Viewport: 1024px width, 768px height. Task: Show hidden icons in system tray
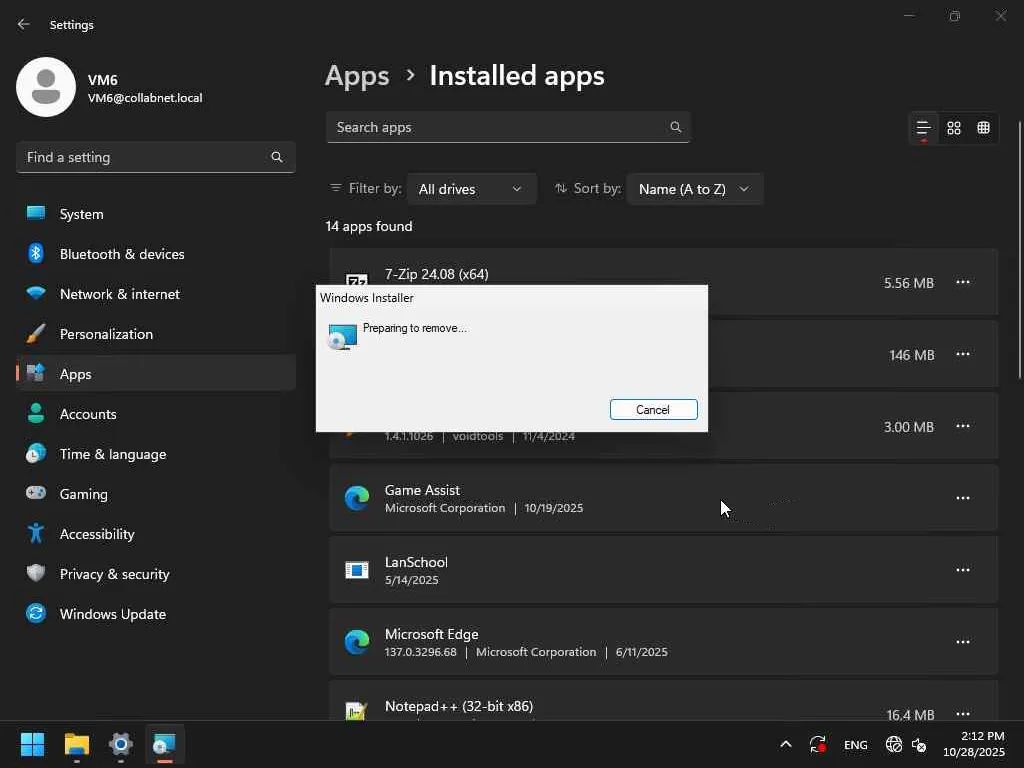click(x=785, y=744)
